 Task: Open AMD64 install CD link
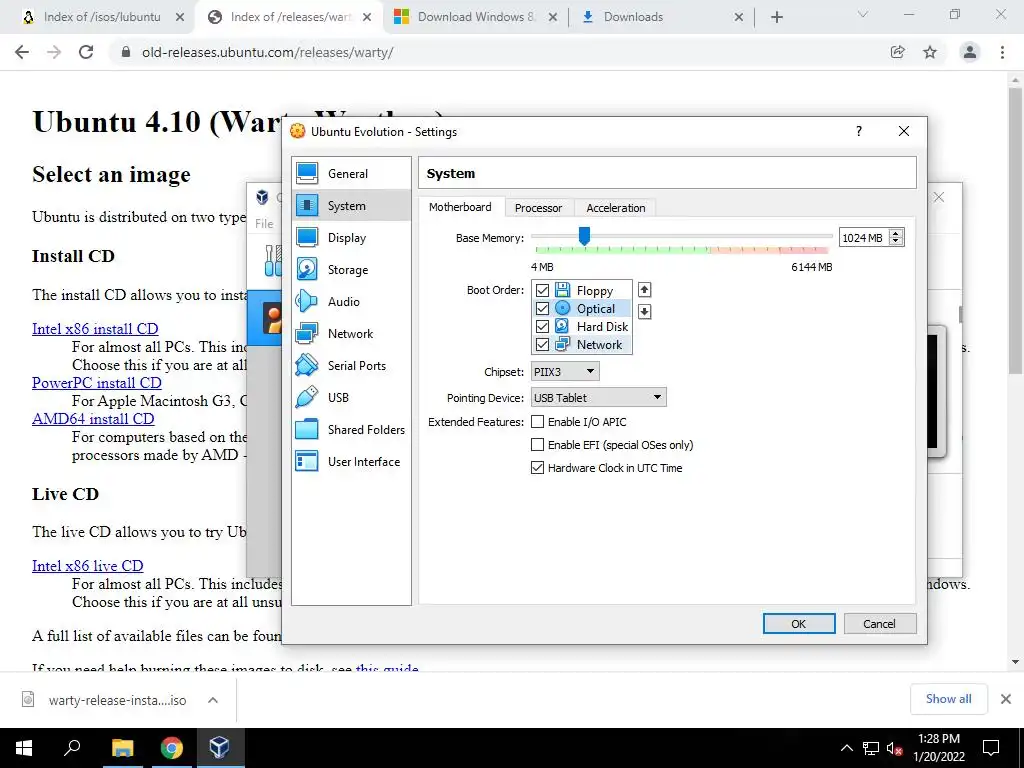[x=93, y=419]
